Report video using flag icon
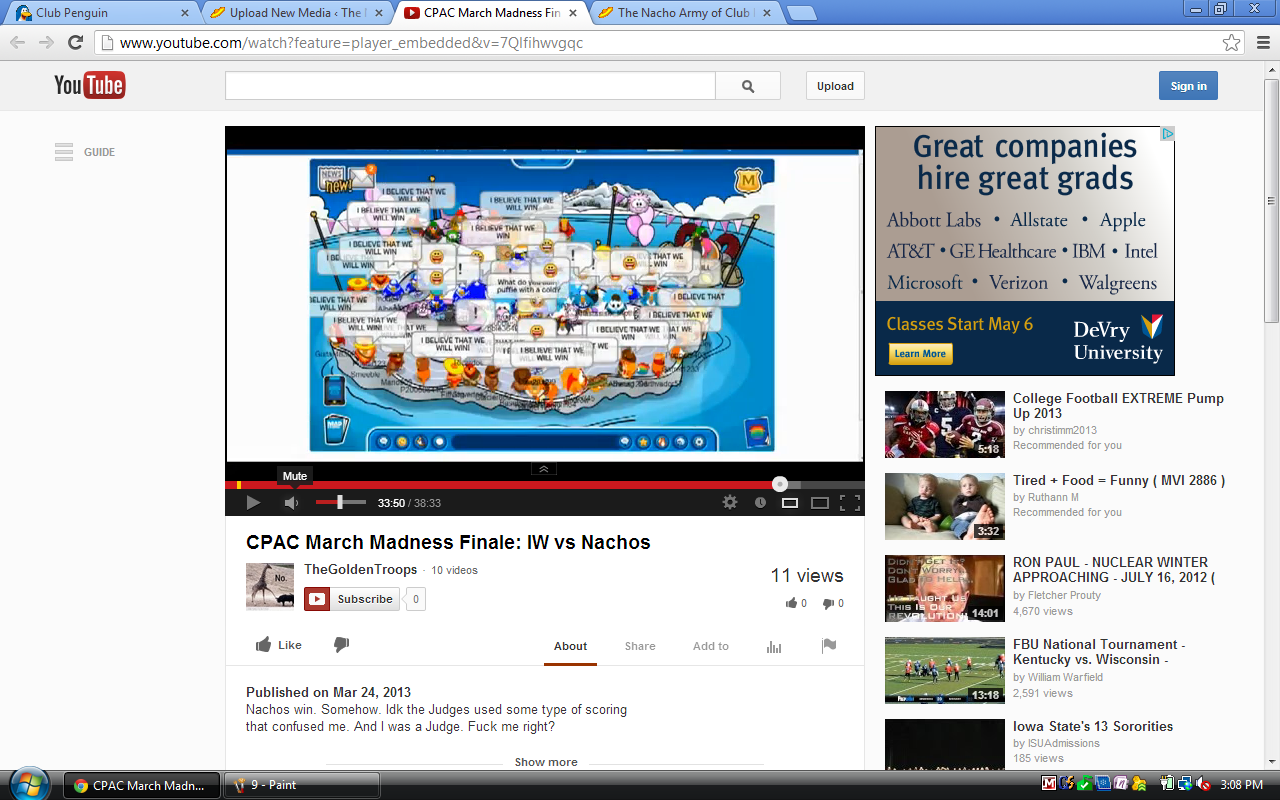 click(x=828, y=646)
